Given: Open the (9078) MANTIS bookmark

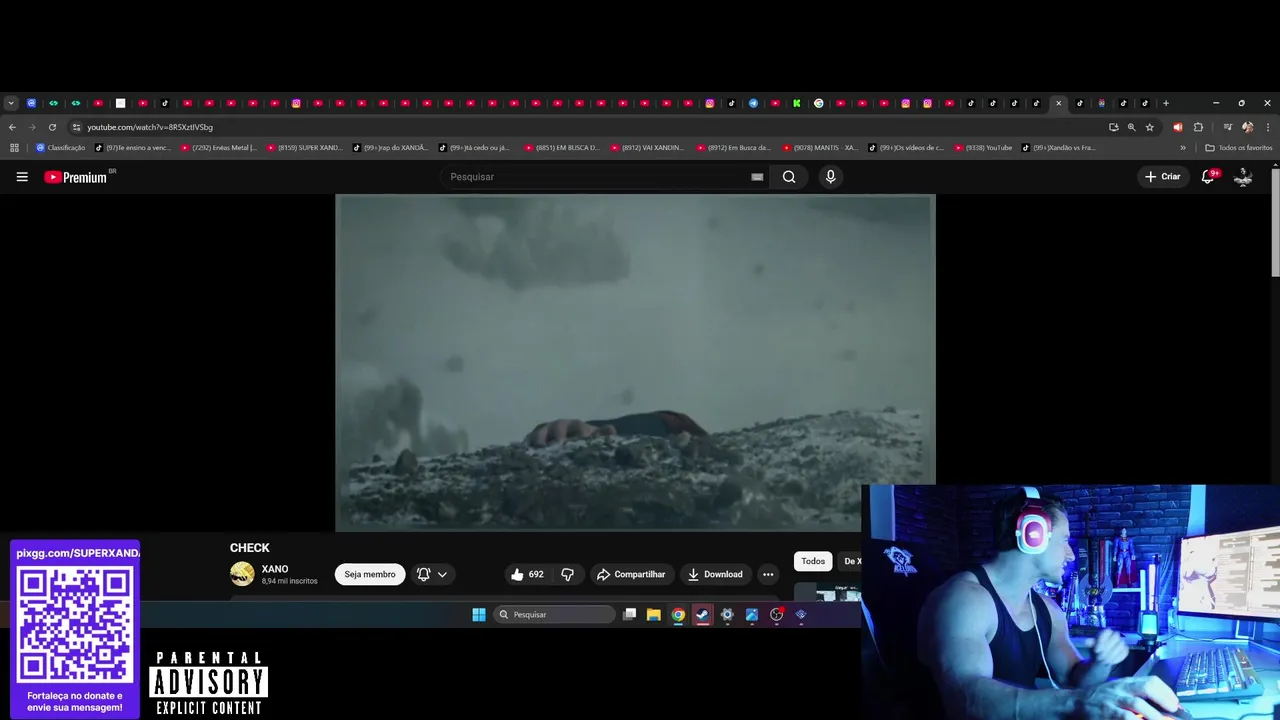Looking at the screenshot, I should point(821,148).
